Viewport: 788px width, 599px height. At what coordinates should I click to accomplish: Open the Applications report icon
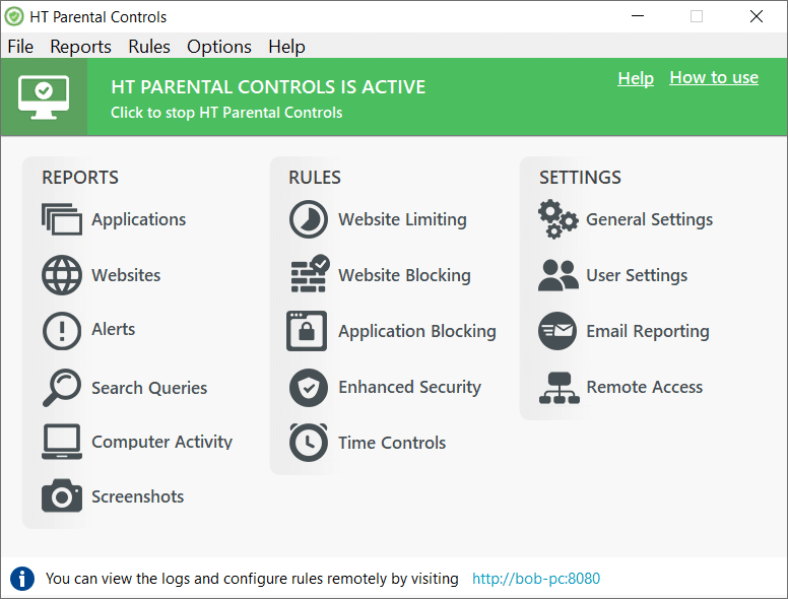(62, 220)
